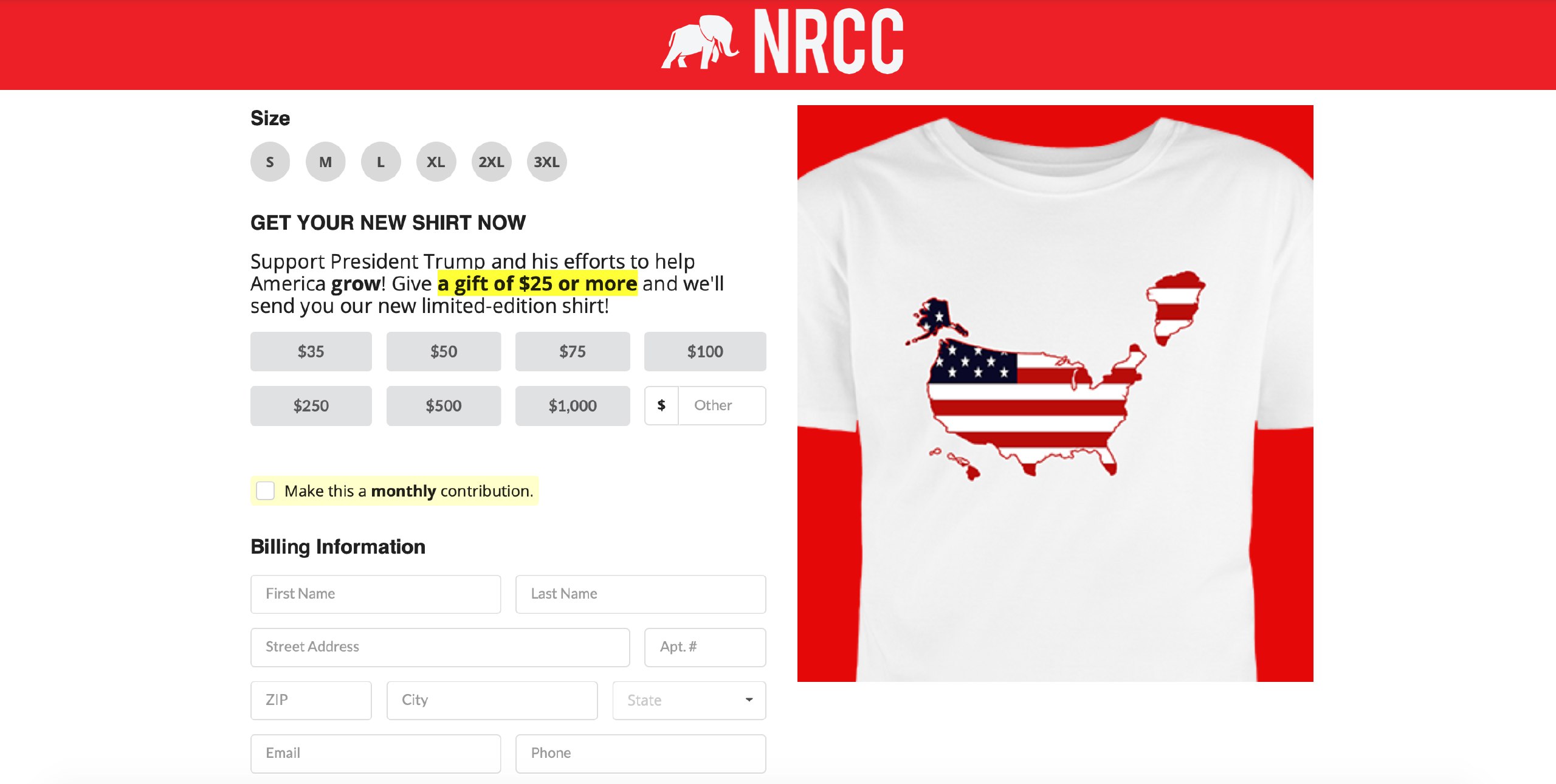Pick shirt size XL
This screenshot has width=1556, height=784.
[436, 162]
